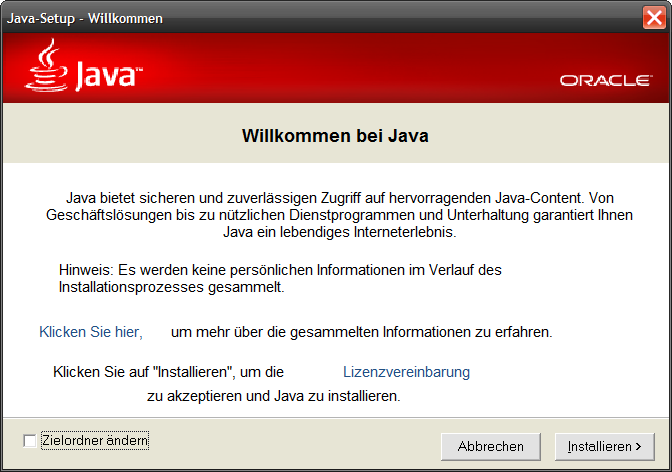
Task: Open the "Klicken Sie hier," link
Action: click(x=91, y=332)
